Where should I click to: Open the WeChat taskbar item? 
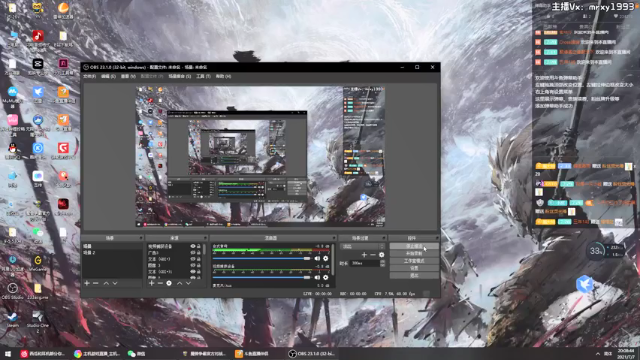pos(137,353)
